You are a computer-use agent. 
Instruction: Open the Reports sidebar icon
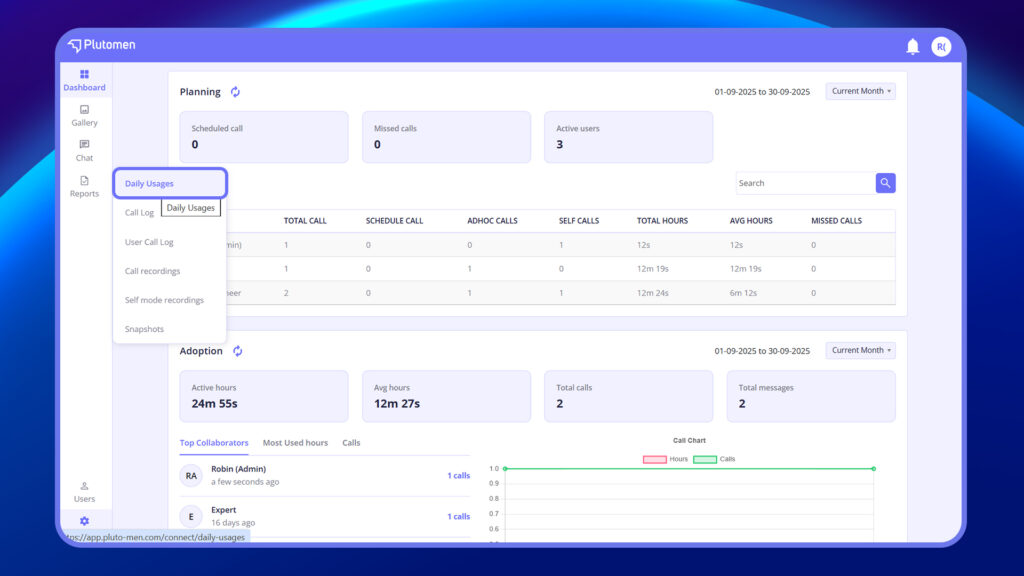84,186
